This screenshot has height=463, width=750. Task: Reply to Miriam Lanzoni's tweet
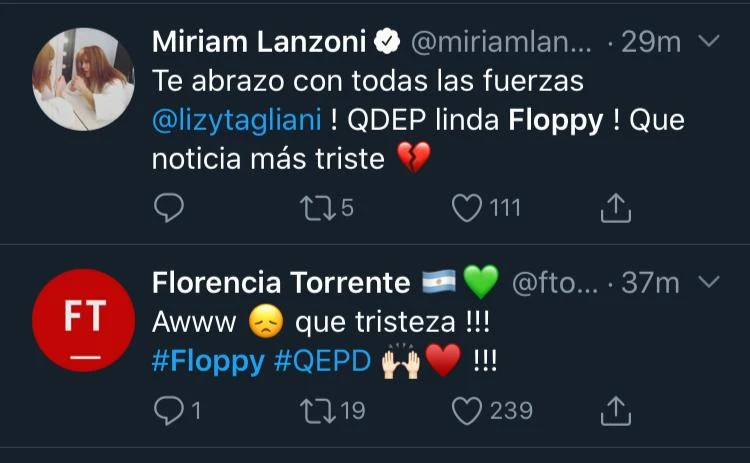tap(170, 208)
